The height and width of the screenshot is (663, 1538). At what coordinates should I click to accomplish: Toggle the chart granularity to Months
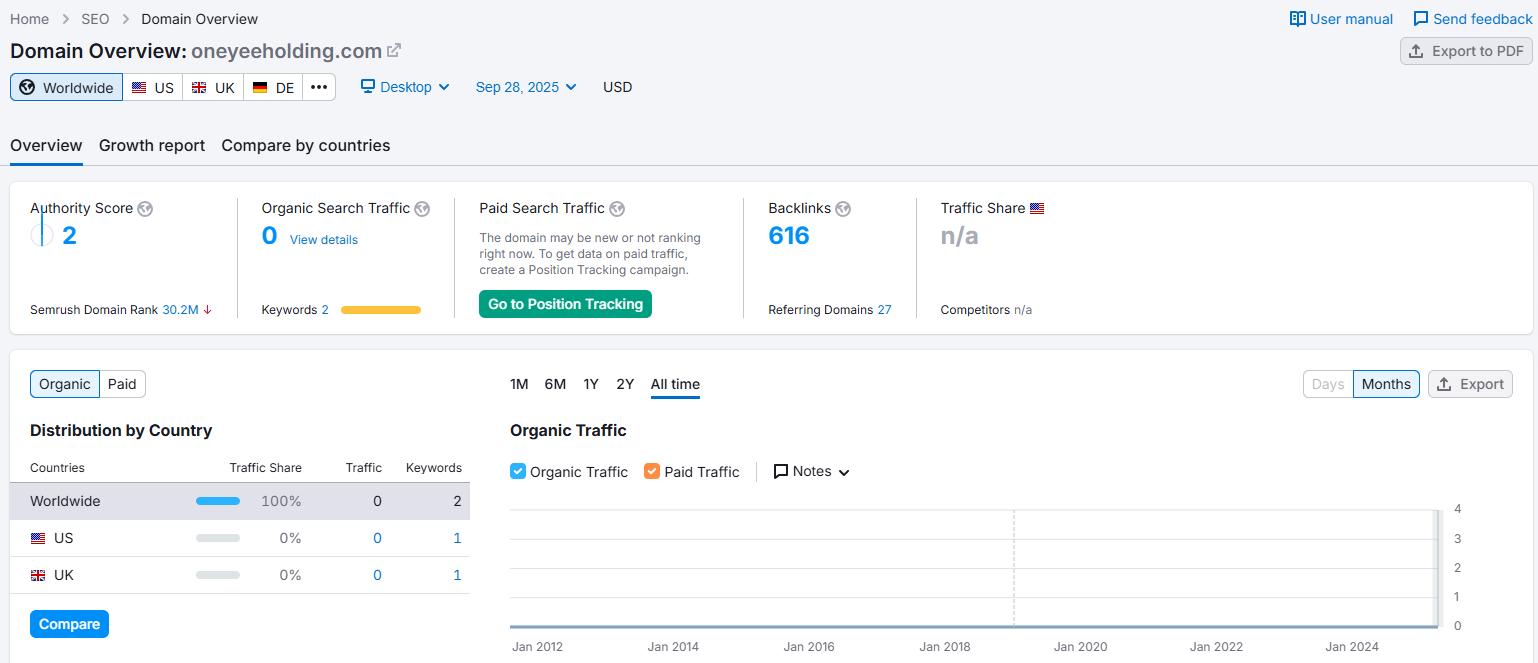[x=1386, y=384]
